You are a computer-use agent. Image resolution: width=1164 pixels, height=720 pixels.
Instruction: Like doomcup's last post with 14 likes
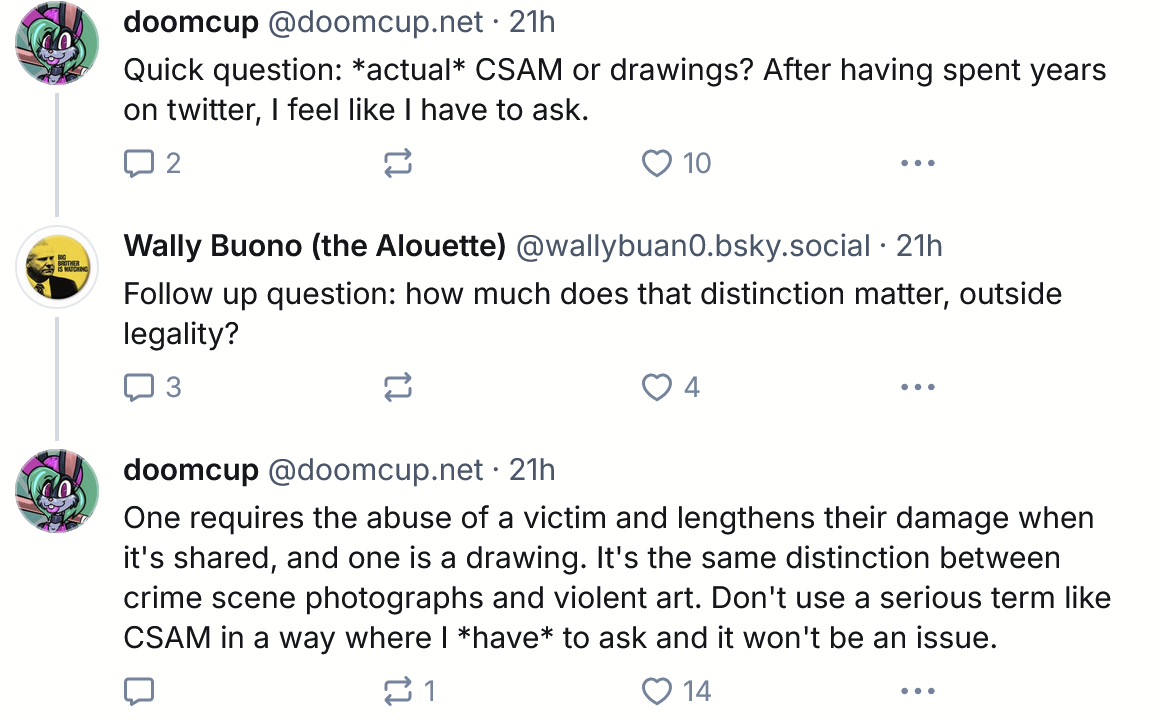(x=657, y=691)
